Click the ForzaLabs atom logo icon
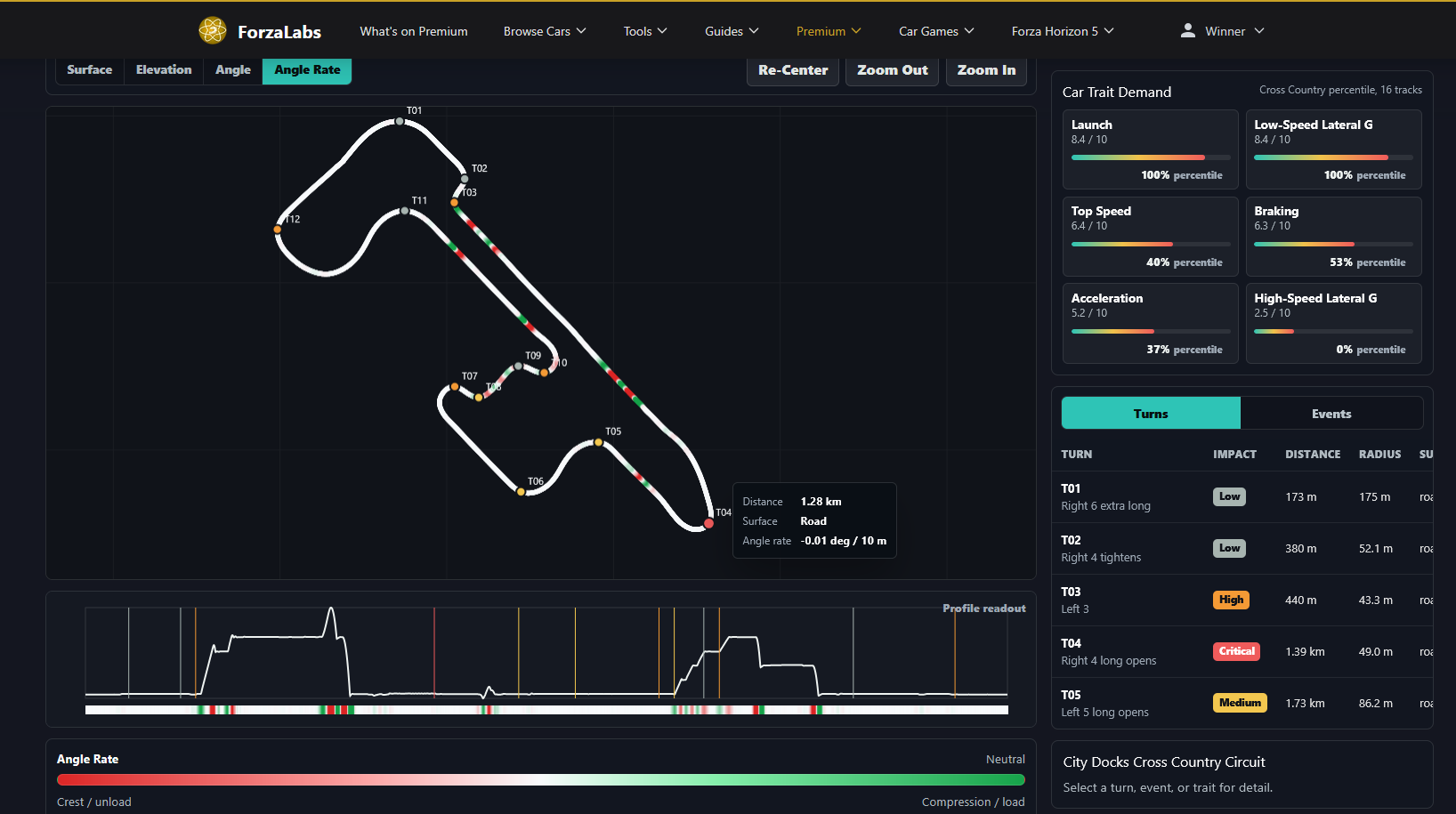Viewport: 1456px width, 814px height. coord(212,31)
